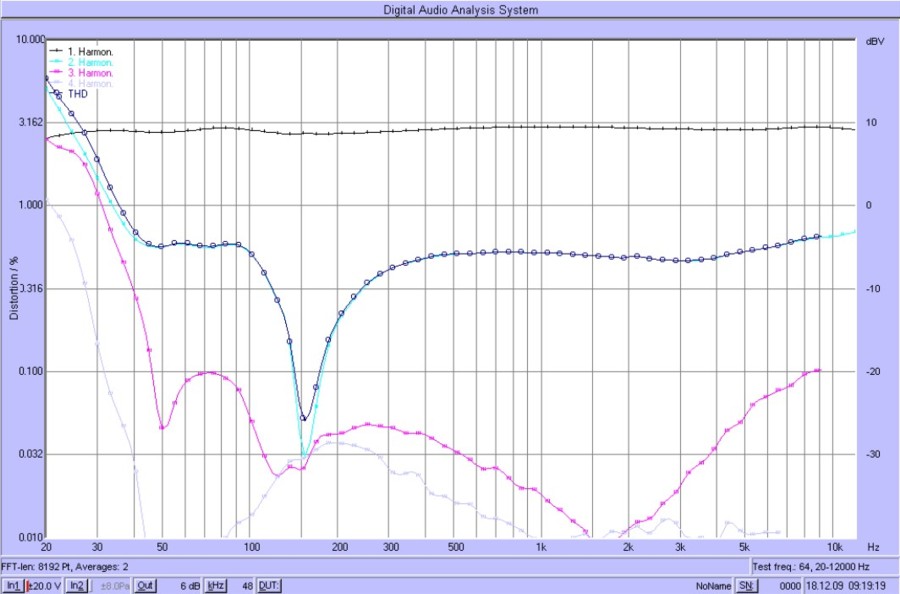Image resolution: width=900 pixels, height=594 pixels.
Task: Click the Hz frequency axis unit label
Action: pos(873,548)
